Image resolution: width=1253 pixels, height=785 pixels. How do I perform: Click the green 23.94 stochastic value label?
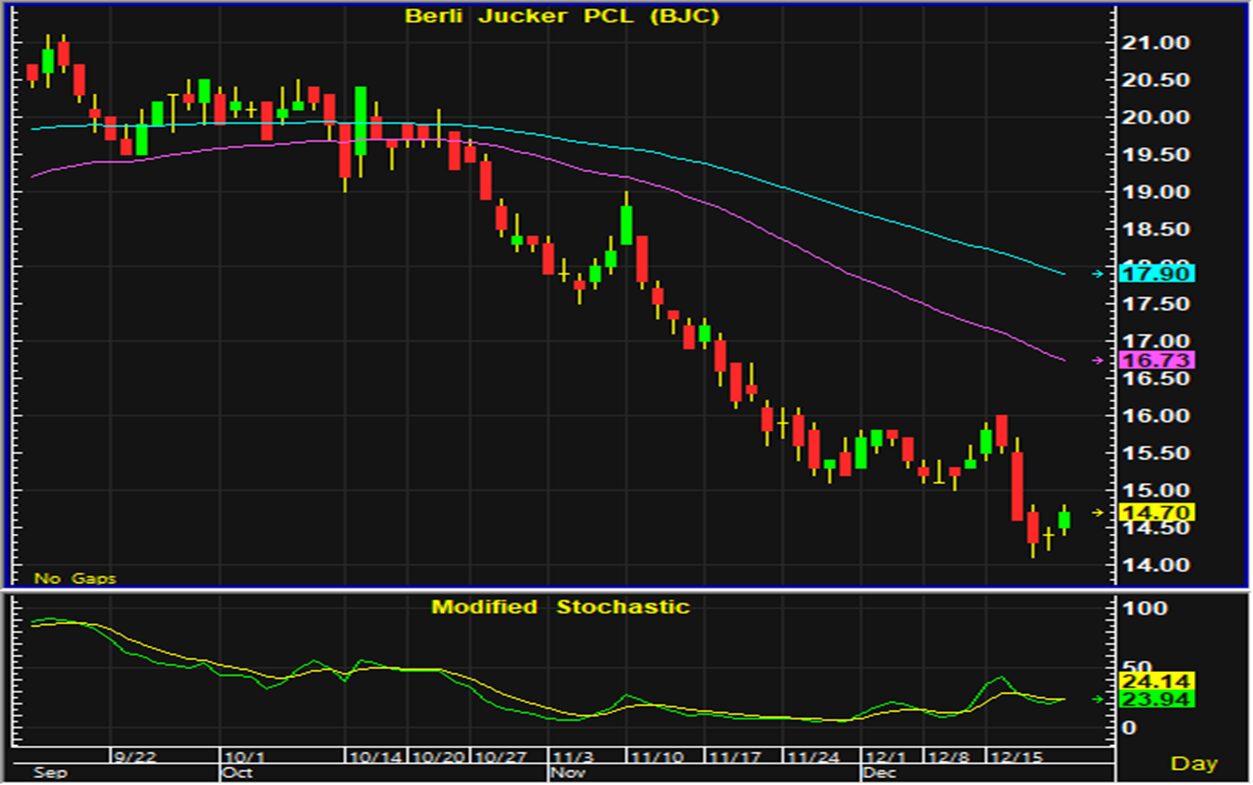click(x=1158, y=700)
